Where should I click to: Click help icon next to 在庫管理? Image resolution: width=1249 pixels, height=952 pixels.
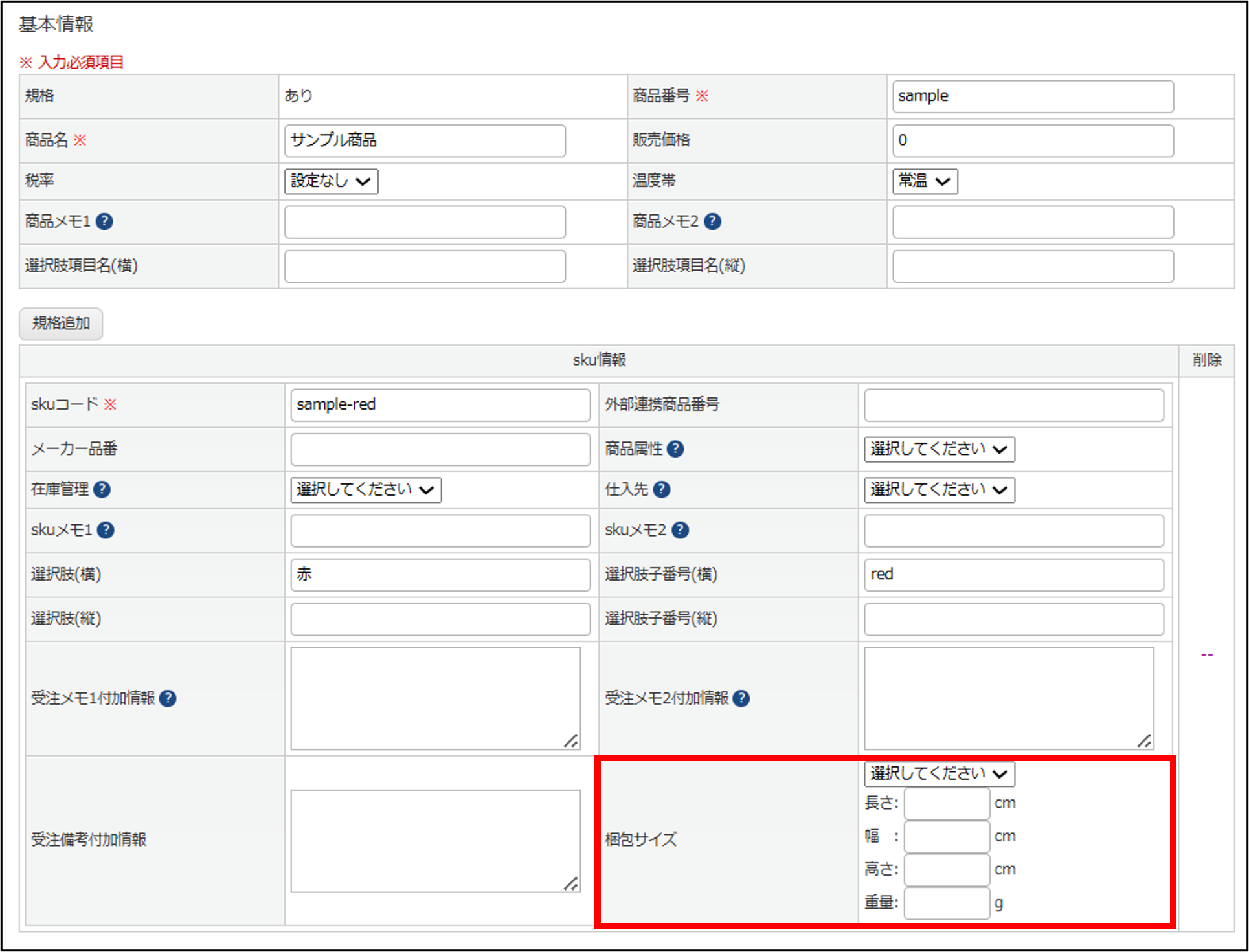coord(102,489)
